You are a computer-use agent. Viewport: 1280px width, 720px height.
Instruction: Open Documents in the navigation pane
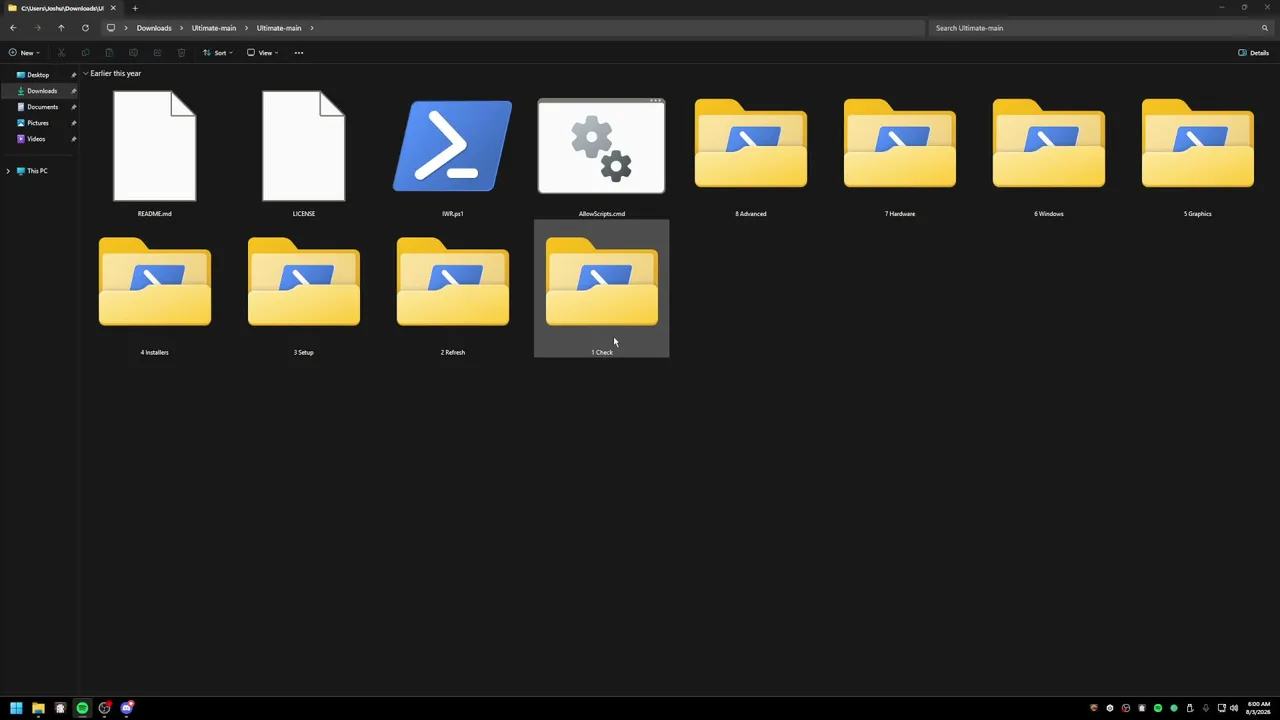pos(40,107)
